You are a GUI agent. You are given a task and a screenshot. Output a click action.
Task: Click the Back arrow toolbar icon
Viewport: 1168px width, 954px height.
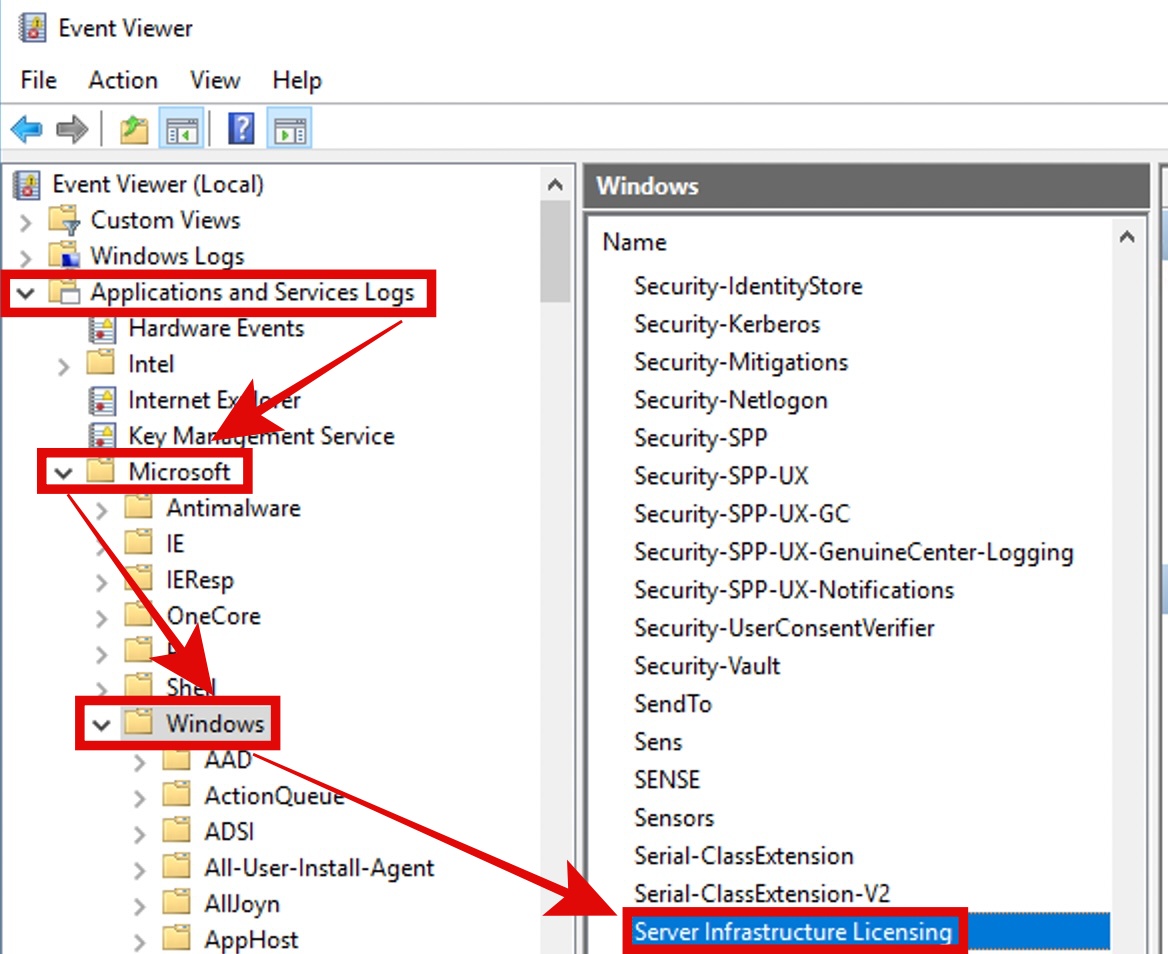[x=27, y=130]
